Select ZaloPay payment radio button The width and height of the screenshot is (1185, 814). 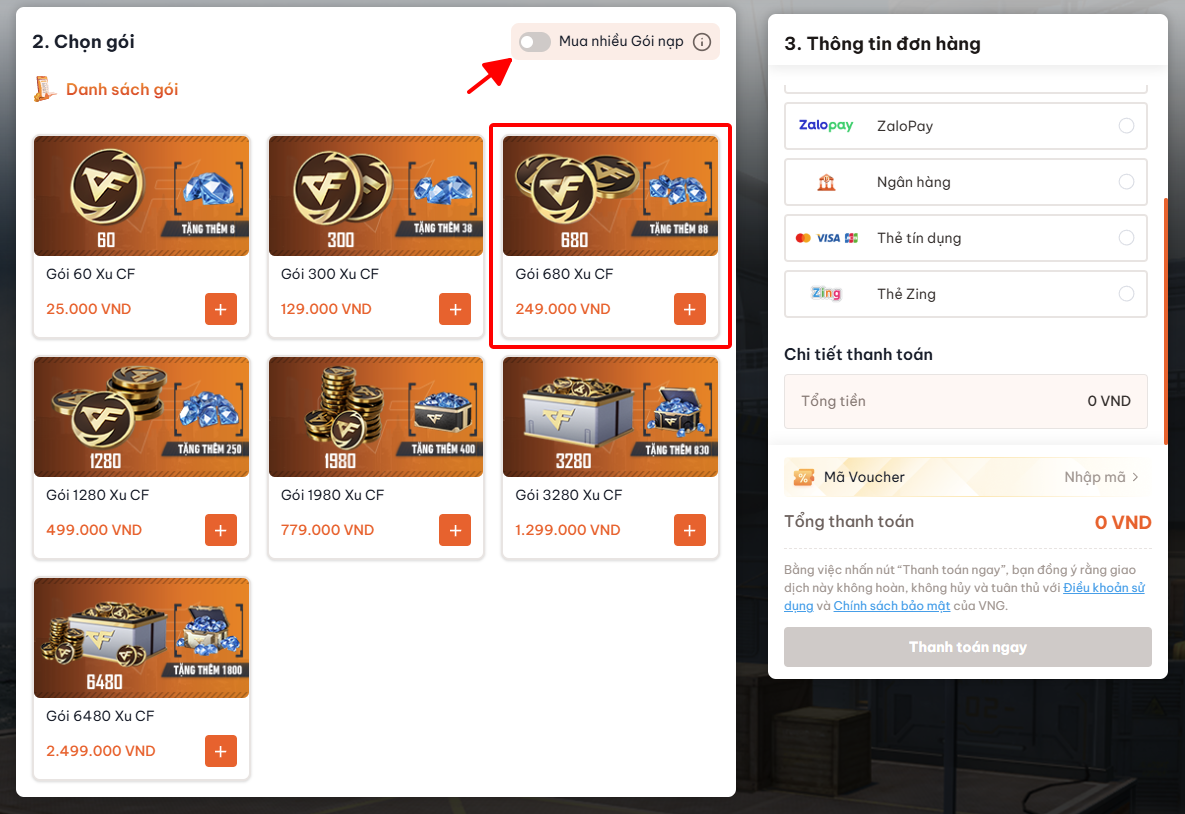[1126, 126]
